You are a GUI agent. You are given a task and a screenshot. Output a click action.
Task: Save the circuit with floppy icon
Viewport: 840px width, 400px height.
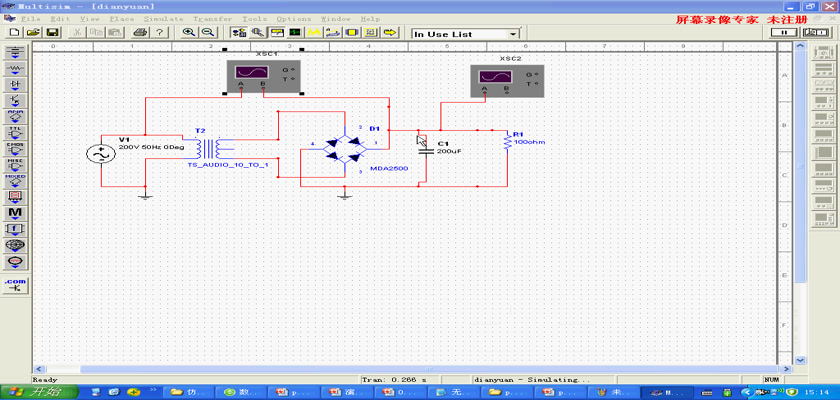[52, 32]
